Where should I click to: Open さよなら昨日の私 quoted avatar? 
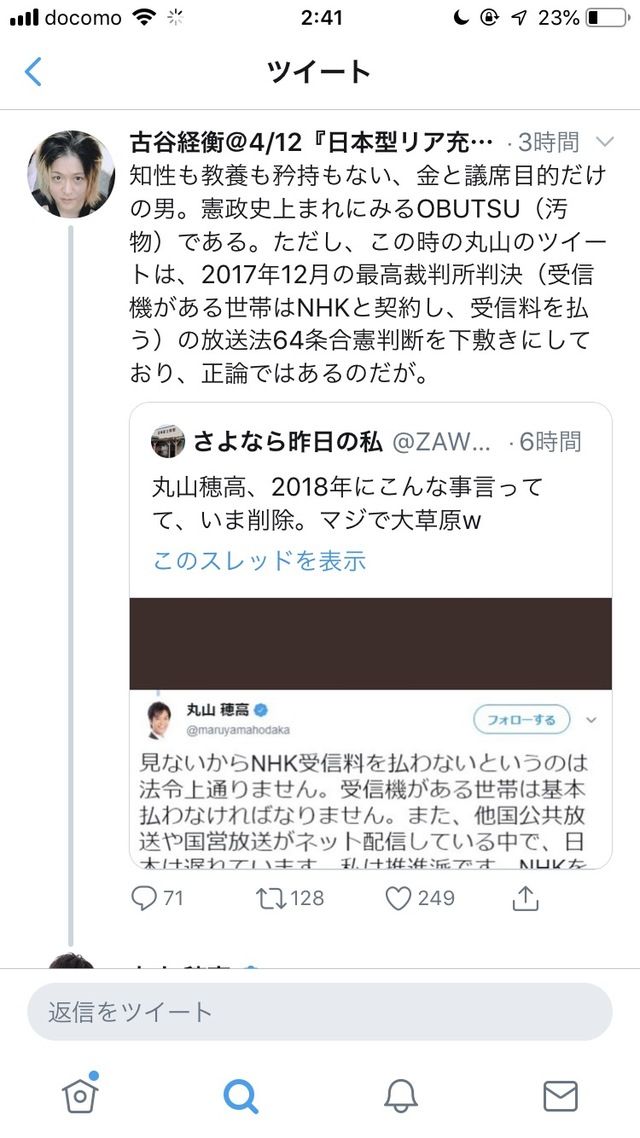[168, 441]
